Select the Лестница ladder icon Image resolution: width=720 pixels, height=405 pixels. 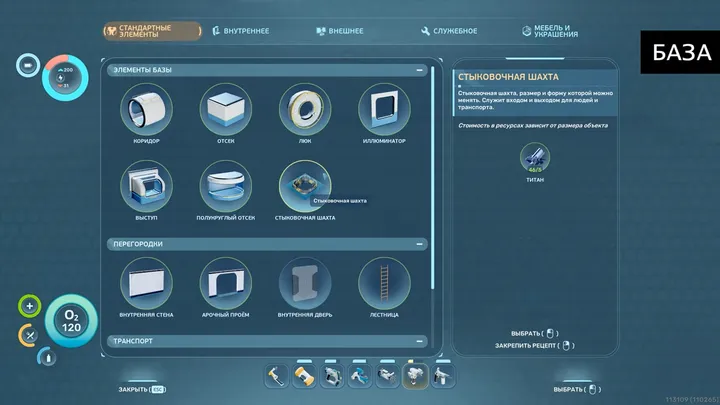384,283
